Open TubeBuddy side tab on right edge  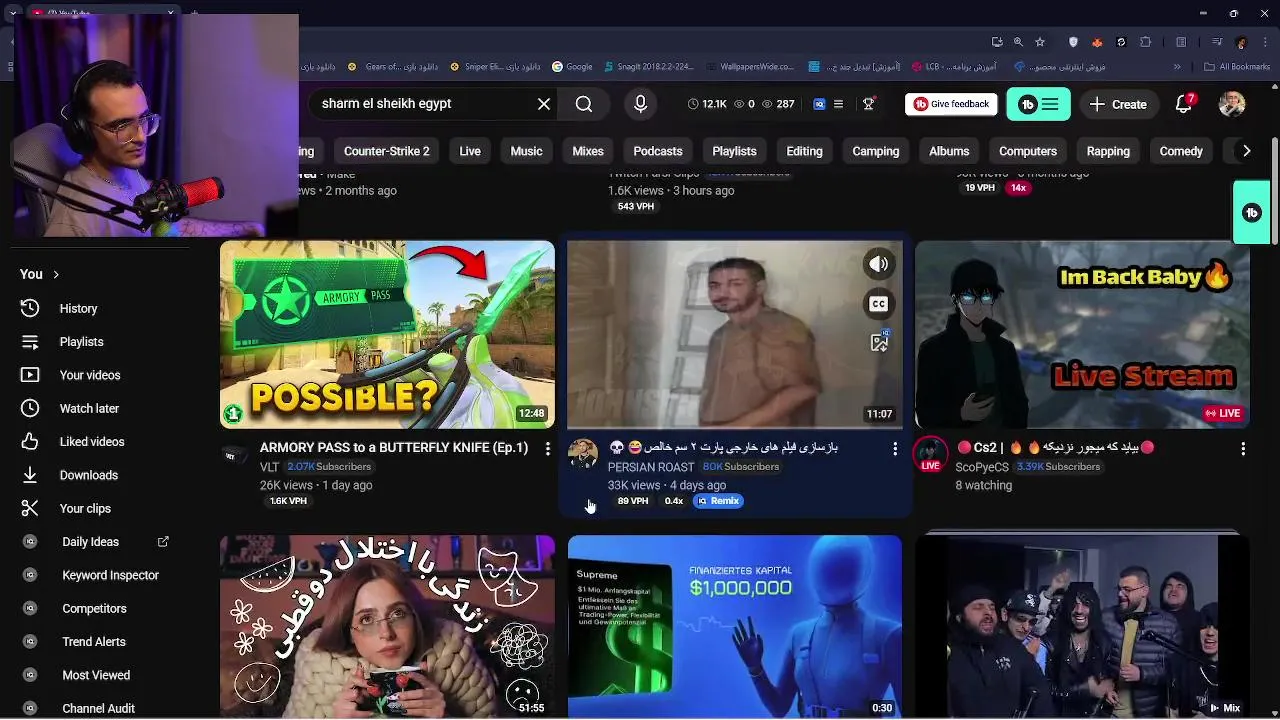tap(1252, 212)
